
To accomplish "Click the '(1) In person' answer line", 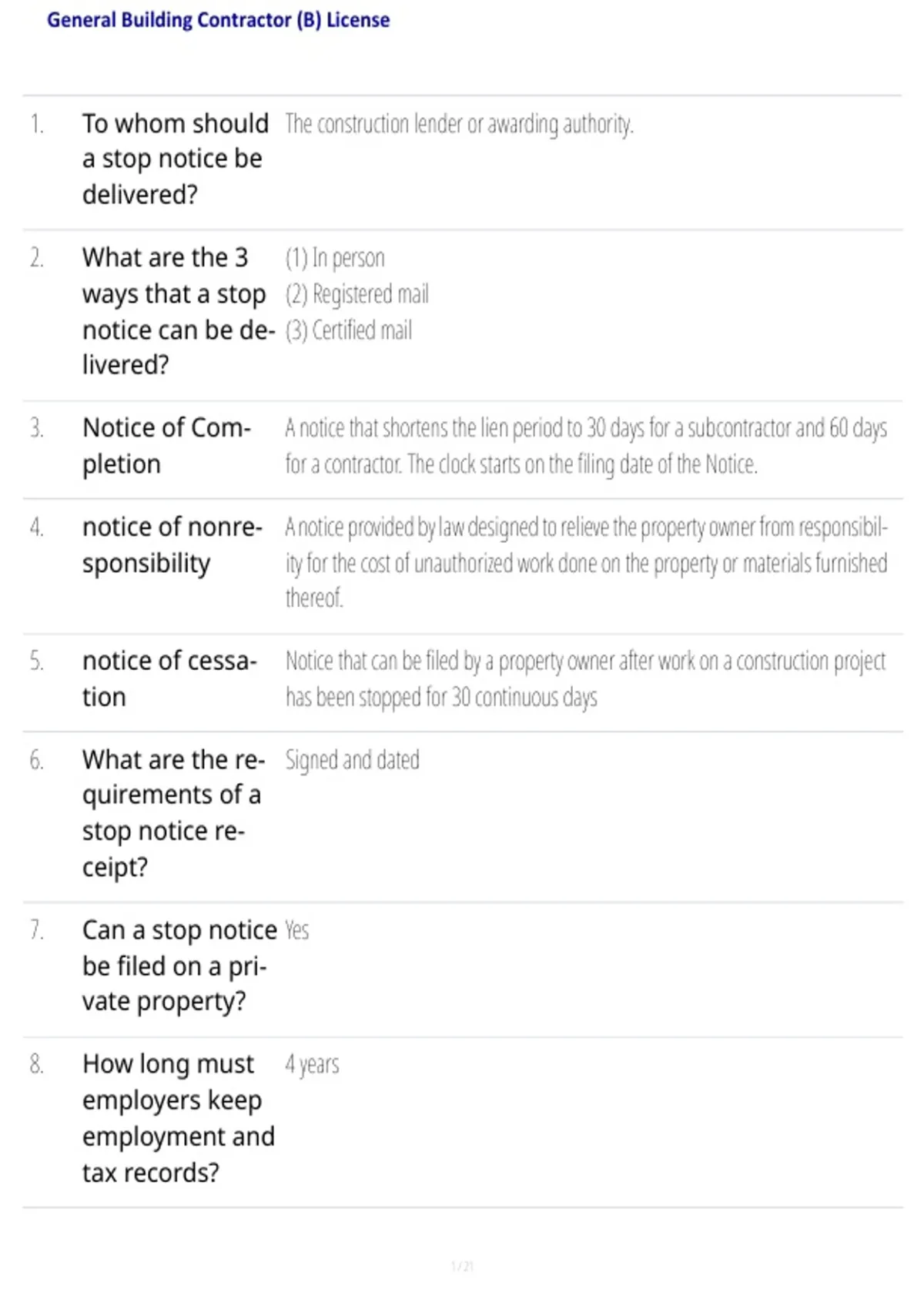I will point(335,258).
